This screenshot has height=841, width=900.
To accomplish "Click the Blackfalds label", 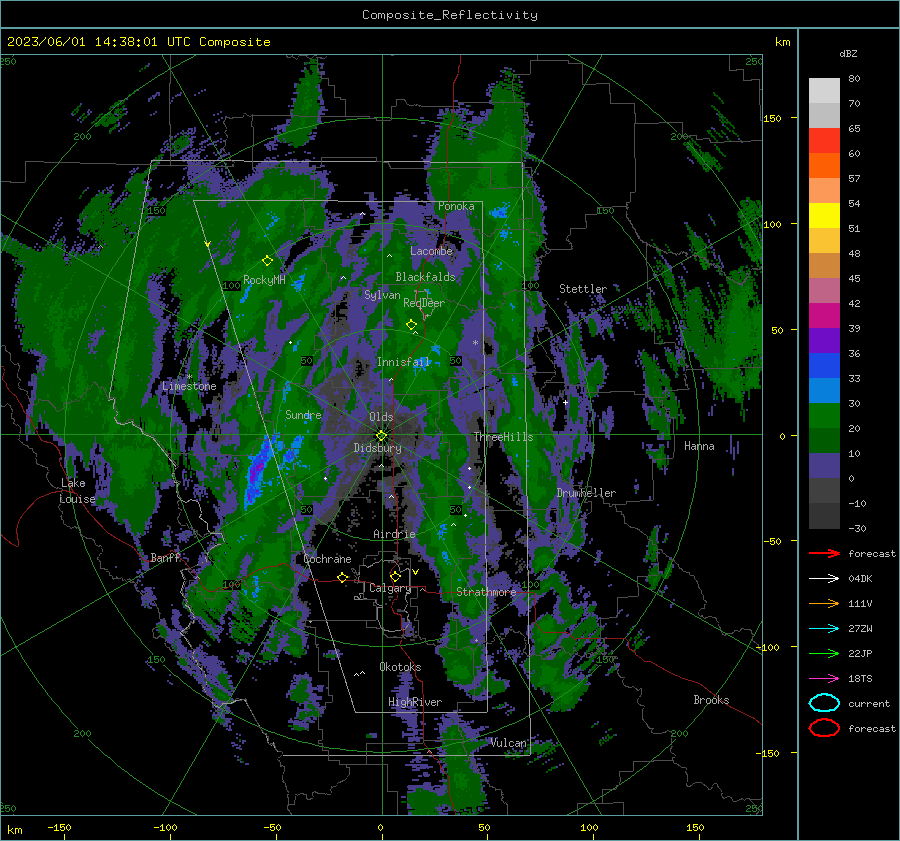I will point(425,277).
